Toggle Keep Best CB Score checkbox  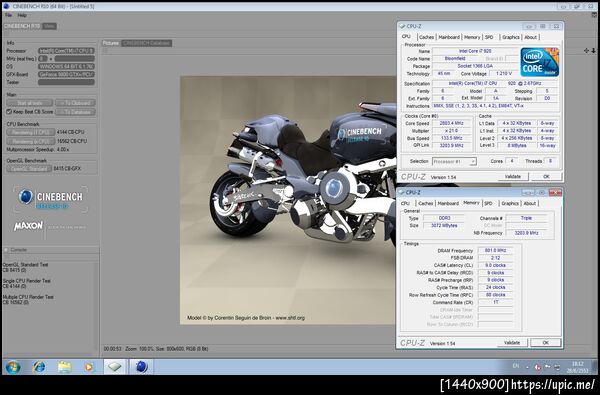click(x=9, y=112)
